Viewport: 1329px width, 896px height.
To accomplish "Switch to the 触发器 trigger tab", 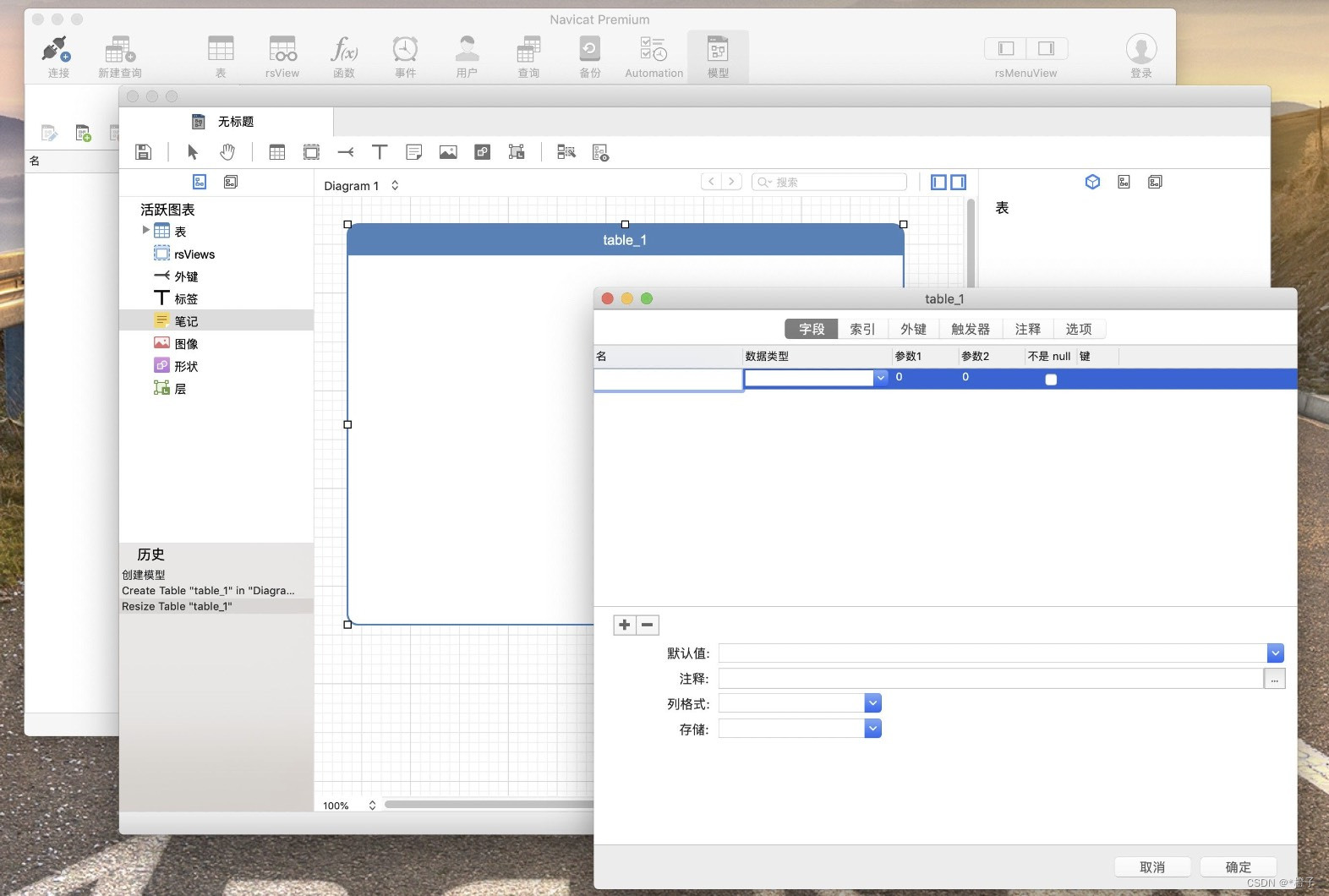I will tap(971, 329).
